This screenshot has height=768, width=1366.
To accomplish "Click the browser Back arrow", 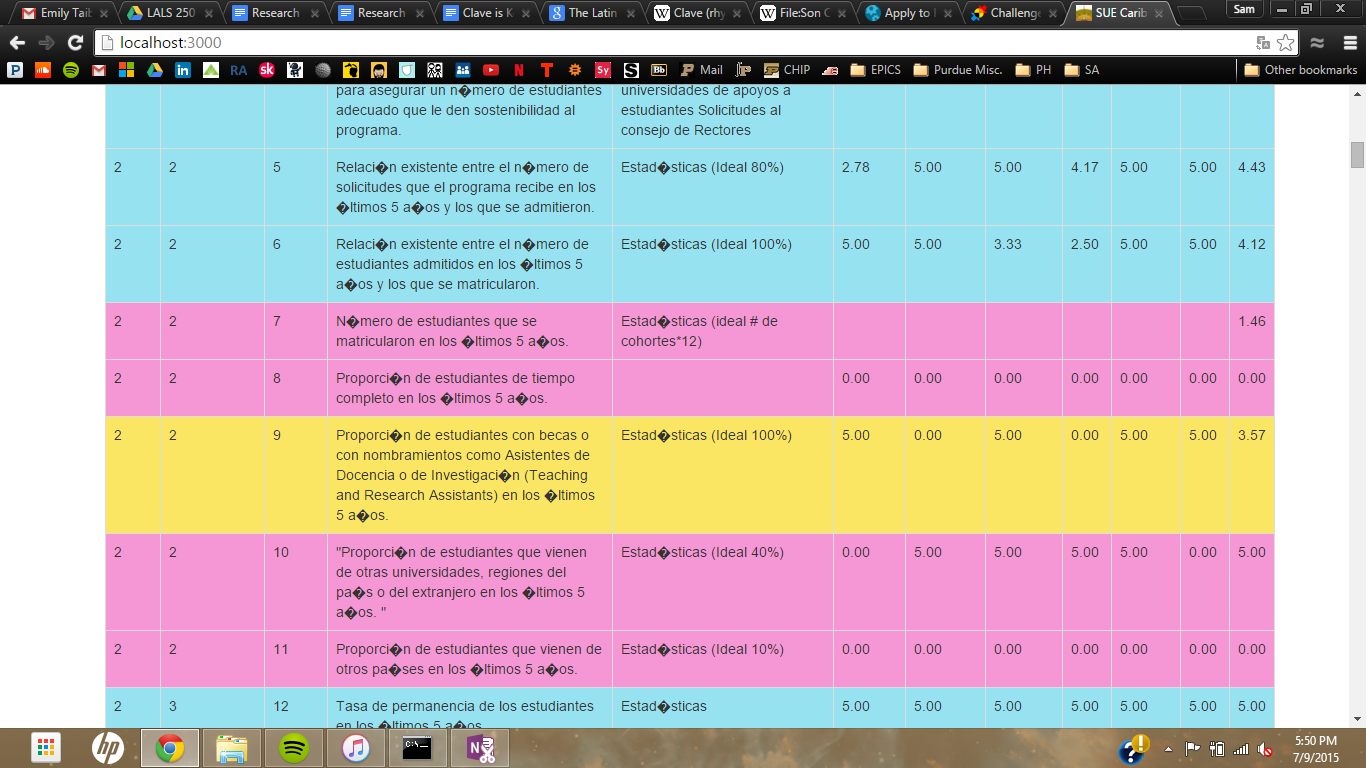I will click(17, 43).
